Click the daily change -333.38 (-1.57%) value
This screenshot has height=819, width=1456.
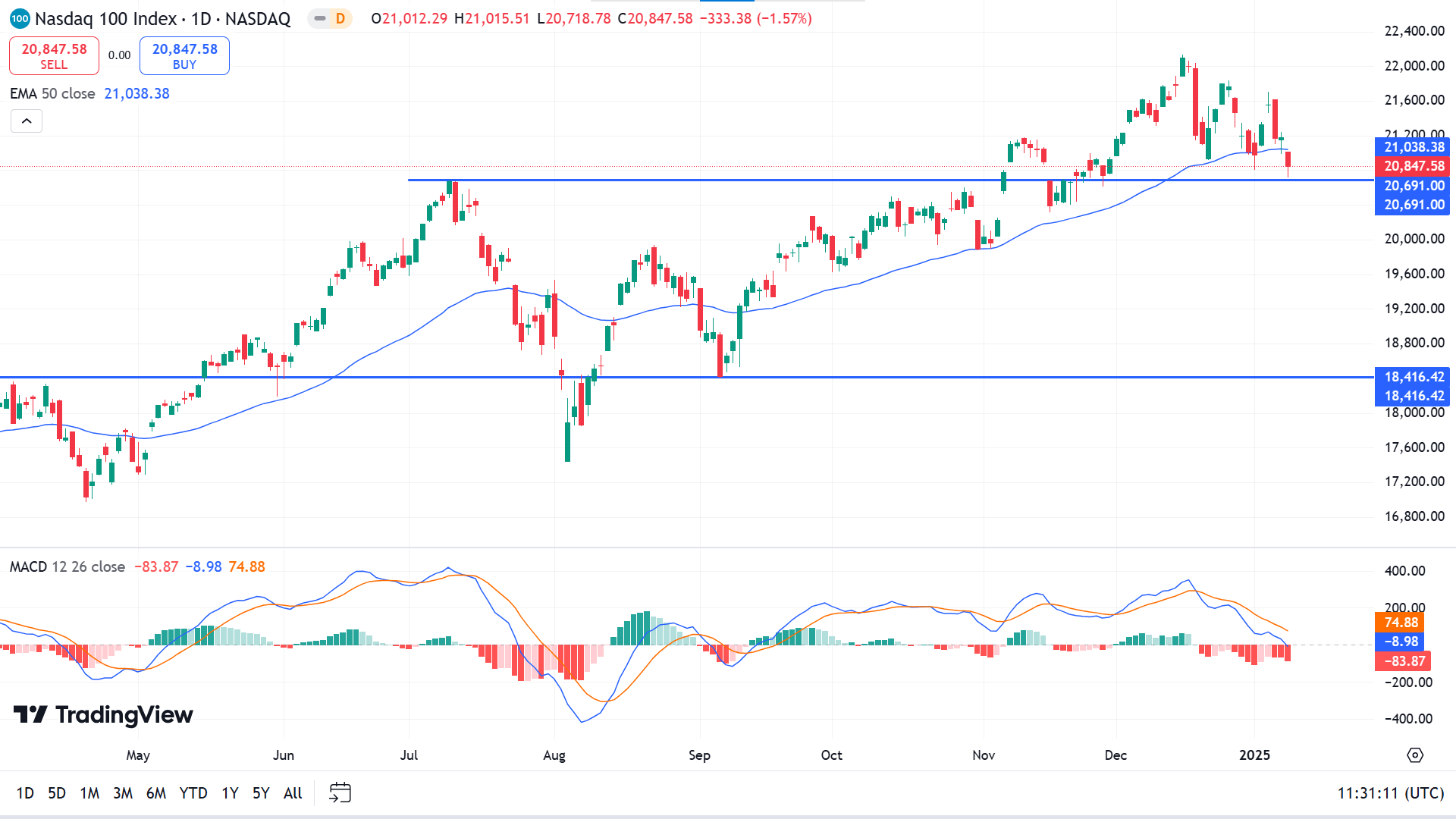[755, 19]
